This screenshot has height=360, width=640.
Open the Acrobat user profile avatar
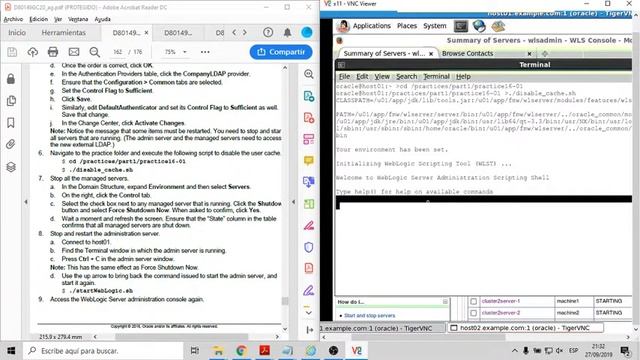pyautogui.click(x=307, y=32)
